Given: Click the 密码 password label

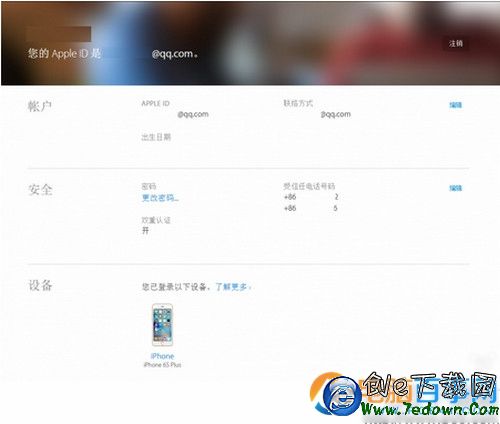Looking at the screenshot, I should 149,186.
